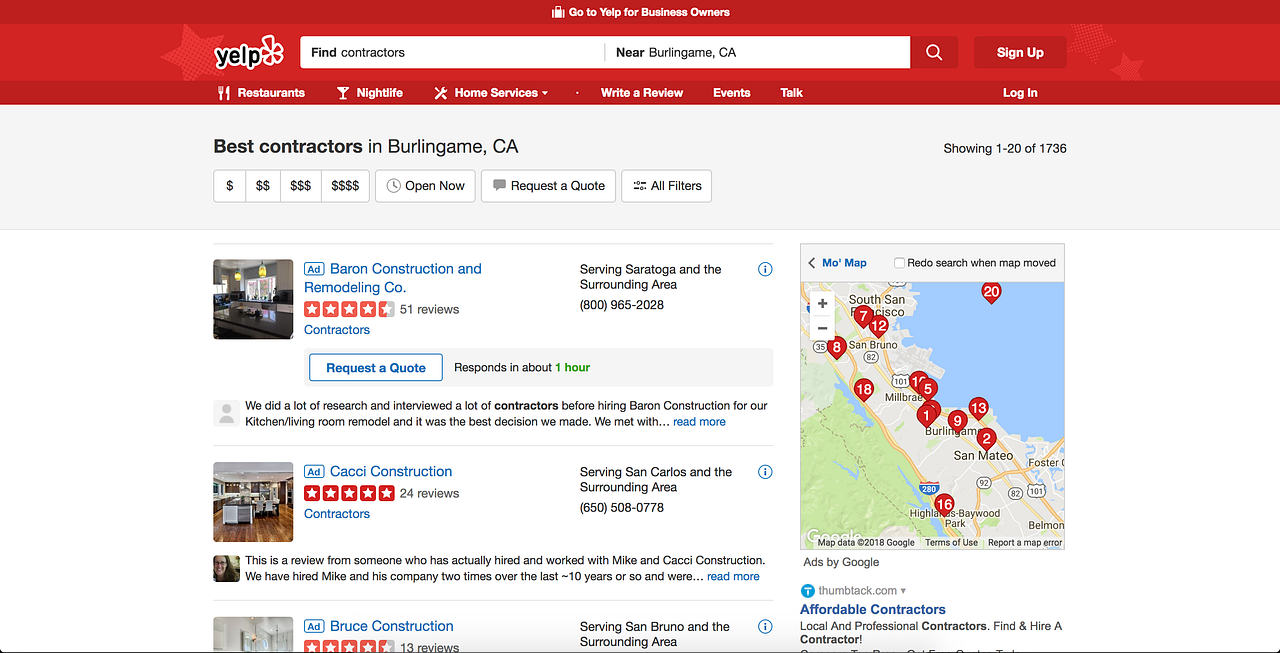The width and height of the screenshot is (1280, 653).
Task: Zoom in on the map
Action: (823, 303)
